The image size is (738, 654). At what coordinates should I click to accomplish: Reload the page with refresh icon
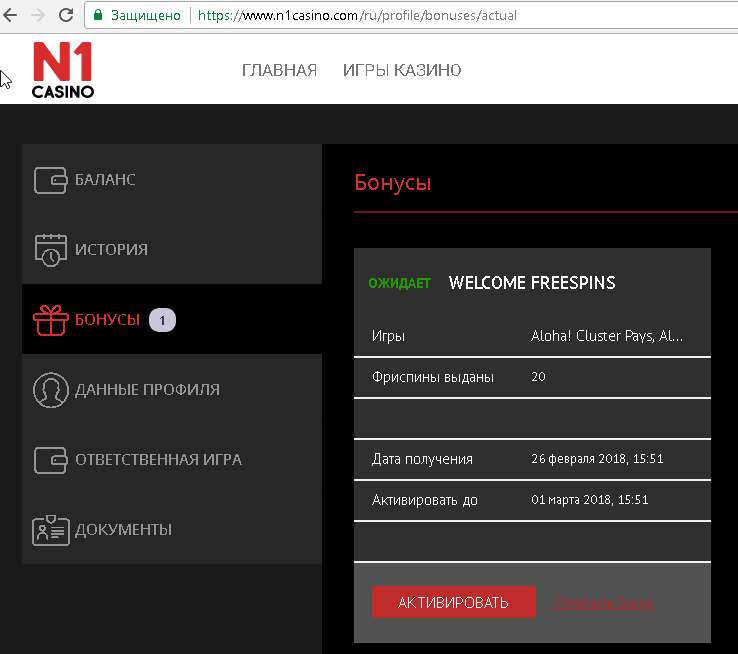point(66,15)
